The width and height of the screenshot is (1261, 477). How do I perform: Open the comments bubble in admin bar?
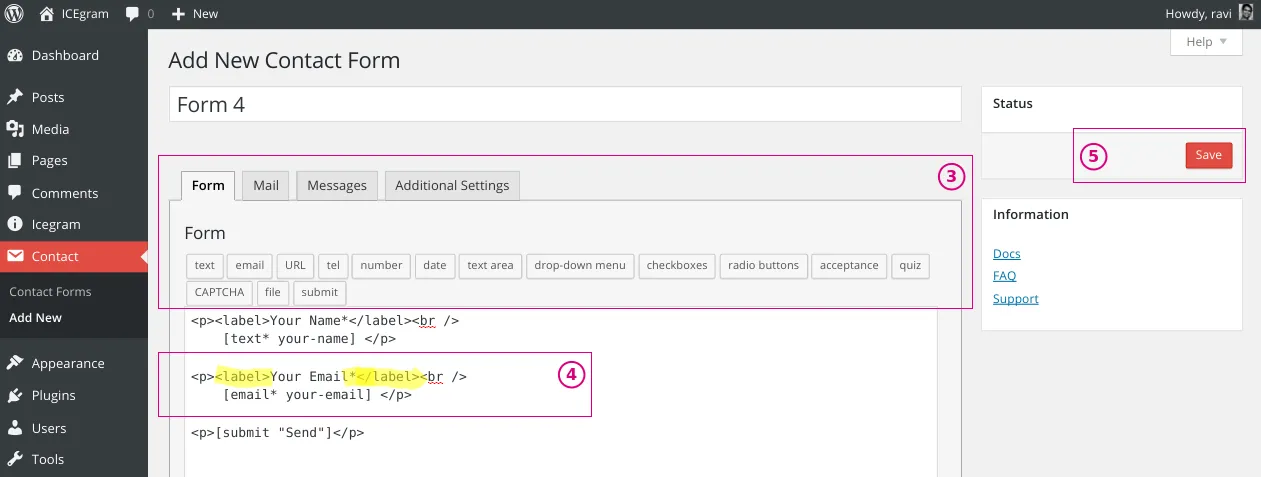point(133,14)
